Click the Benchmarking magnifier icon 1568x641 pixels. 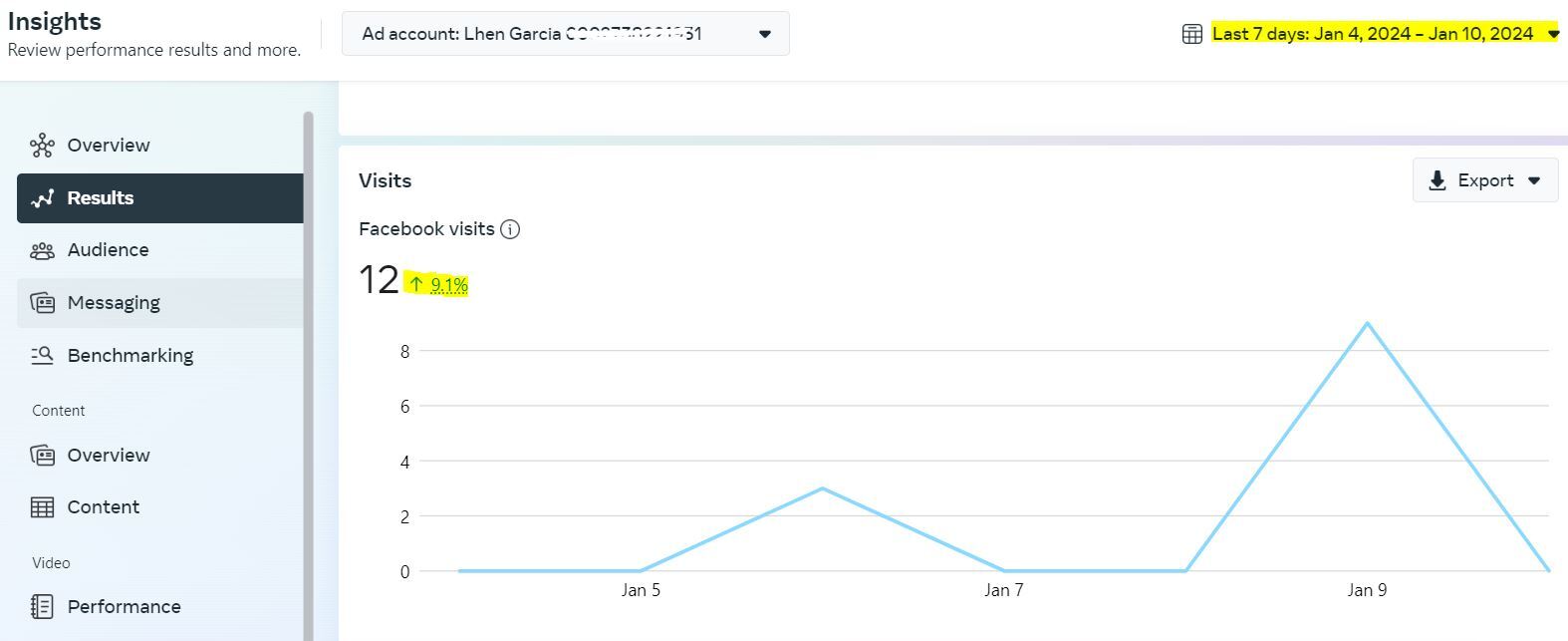[x=42, y=355]
